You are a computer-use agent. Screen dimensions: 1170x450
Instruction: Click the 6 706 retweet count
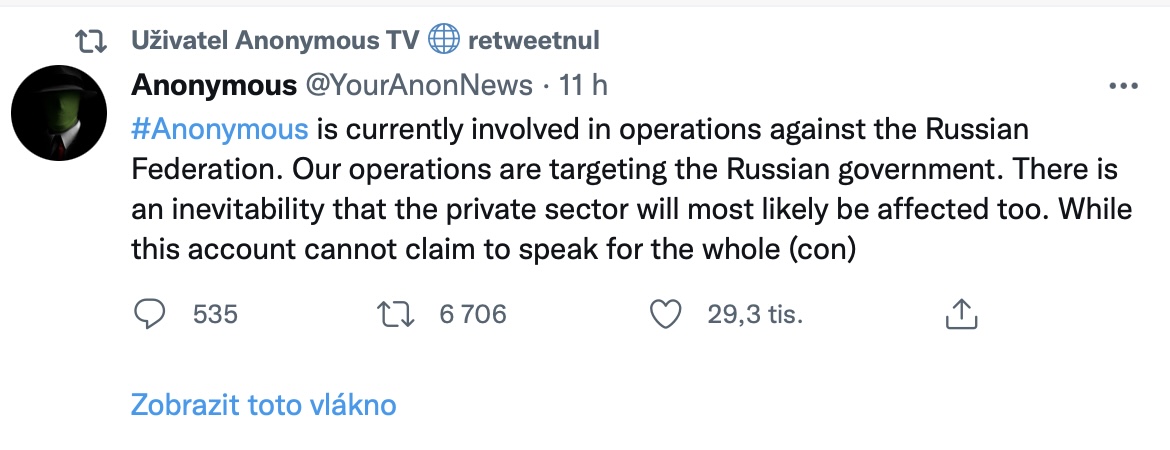click(473, 315)
